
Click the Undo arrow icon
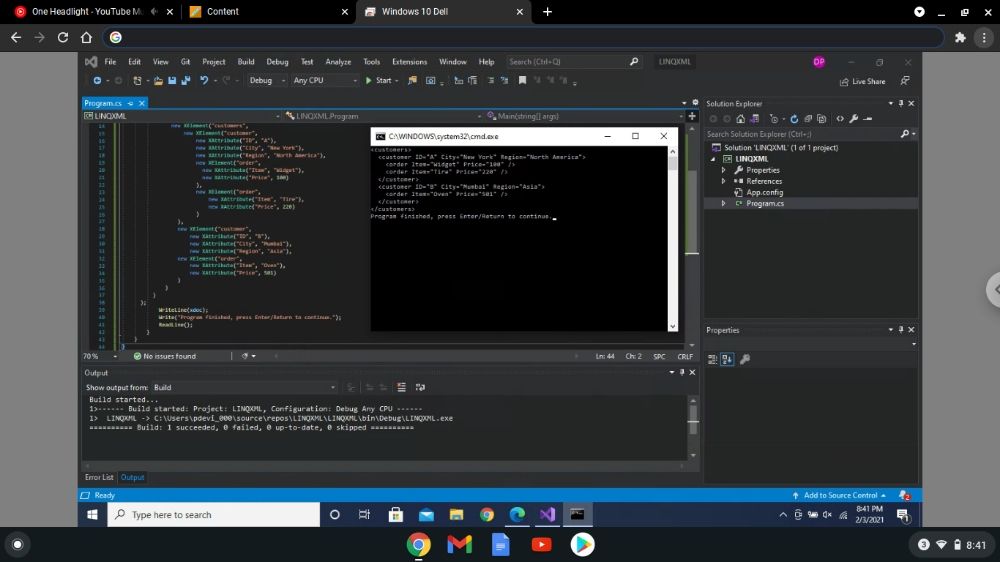[x=203, y=80]
